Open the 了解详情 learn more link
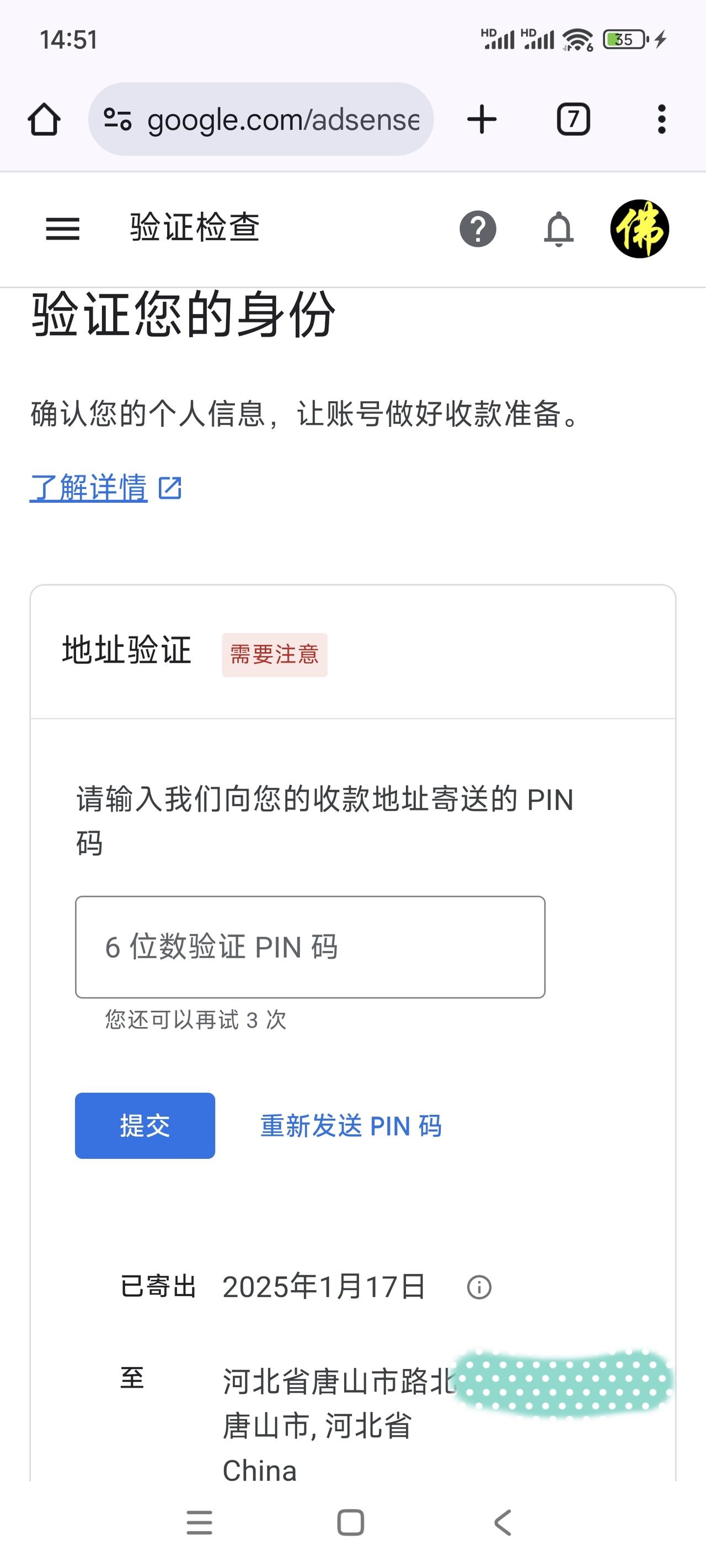Image resolution: width=706 pixels, height=1568 pixels. point(89,487)
